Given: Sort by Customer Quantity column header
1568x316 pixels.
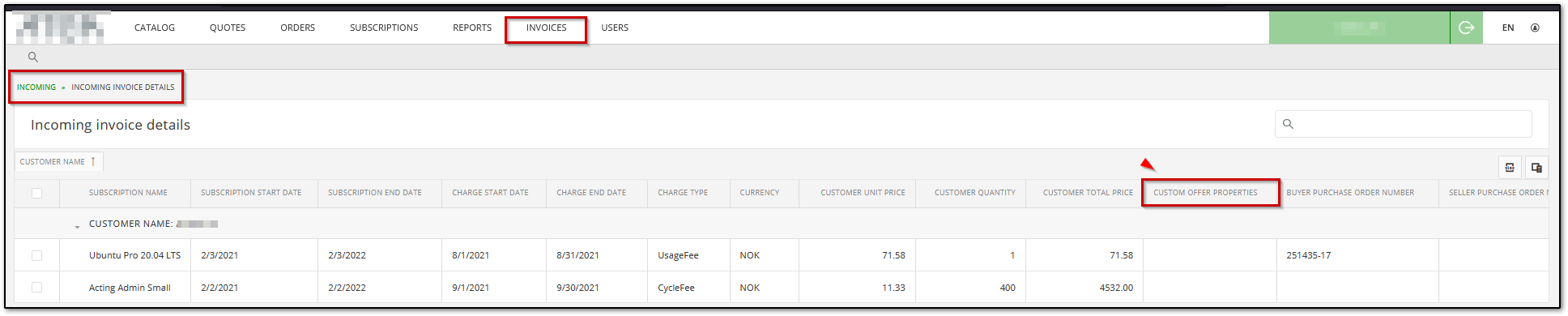Looking at the screenshot, I should point(974,193).
